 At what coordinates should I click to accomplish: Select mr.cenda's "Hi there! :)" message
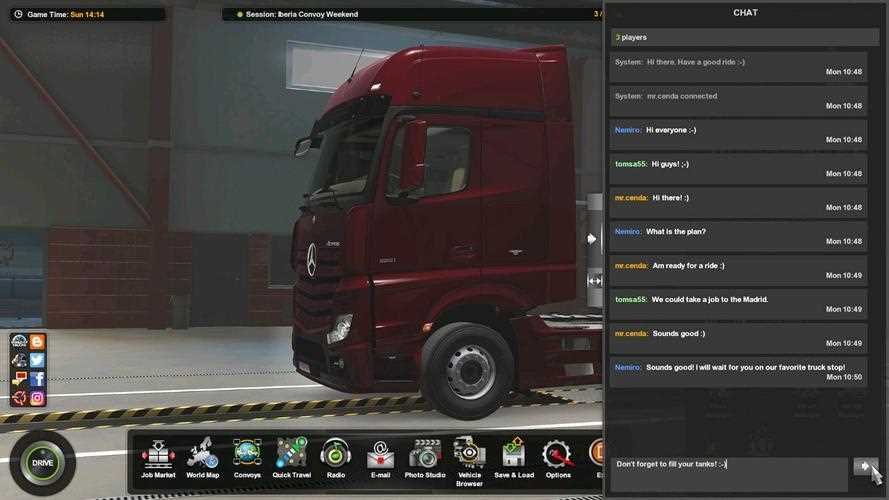[x=738, y=203]
